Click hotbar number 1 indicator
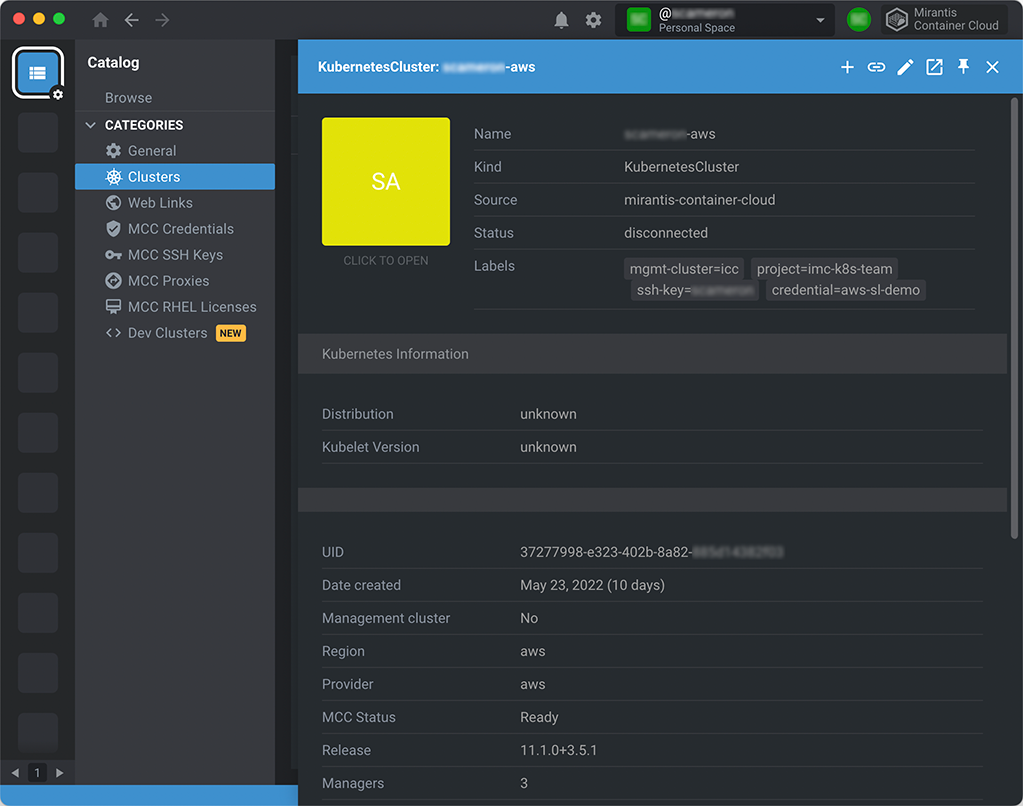The height and width of the screenshot is (806, 1023). click(x=37, y=773)
